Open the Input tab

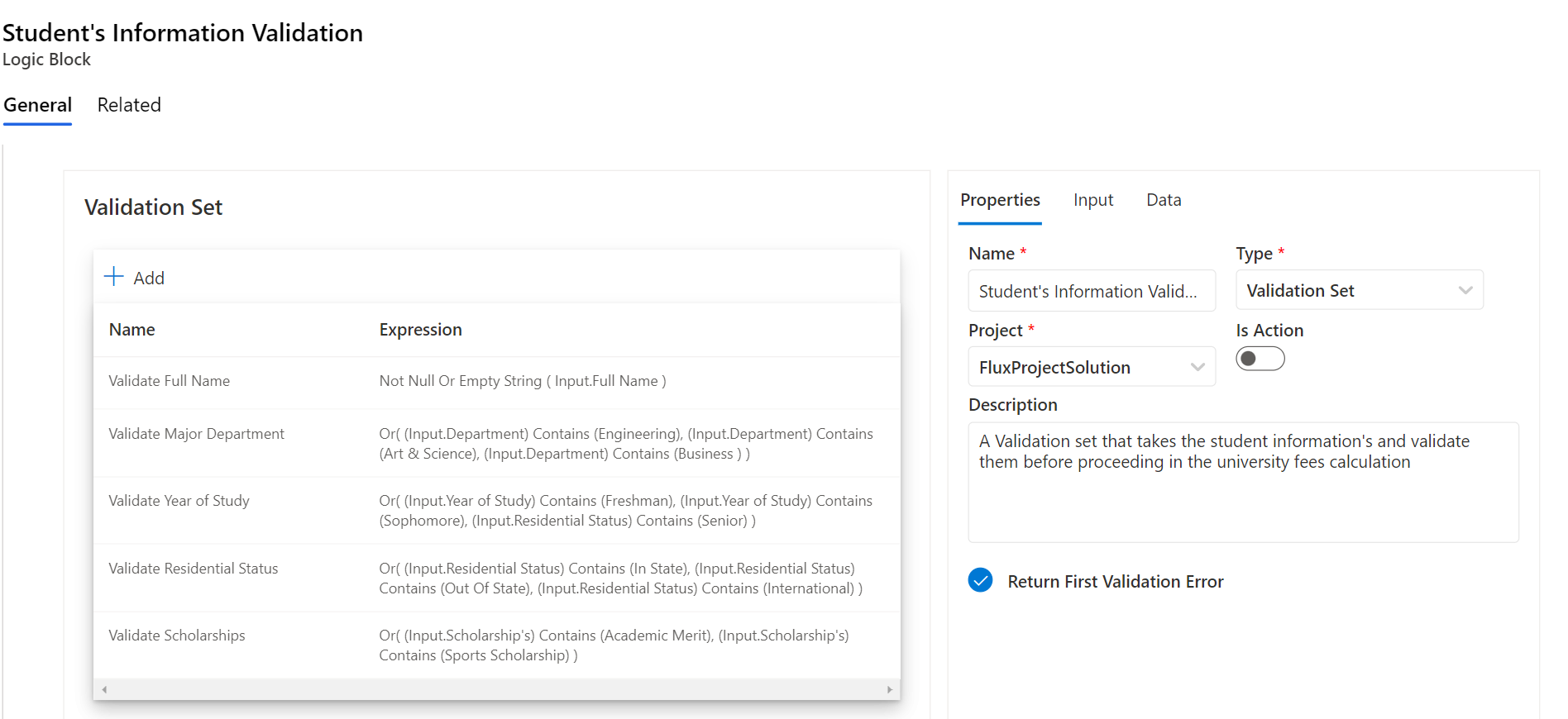1092,200
